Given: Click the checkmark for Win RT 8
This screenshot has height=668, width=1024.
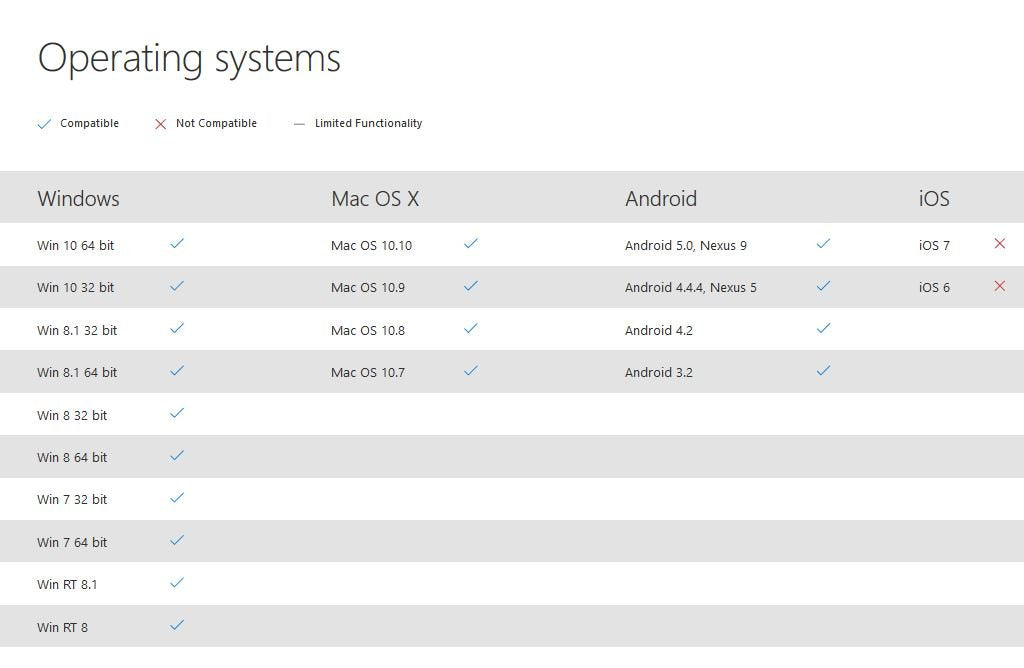Looking at the screenshot, I should click(177, 625).
